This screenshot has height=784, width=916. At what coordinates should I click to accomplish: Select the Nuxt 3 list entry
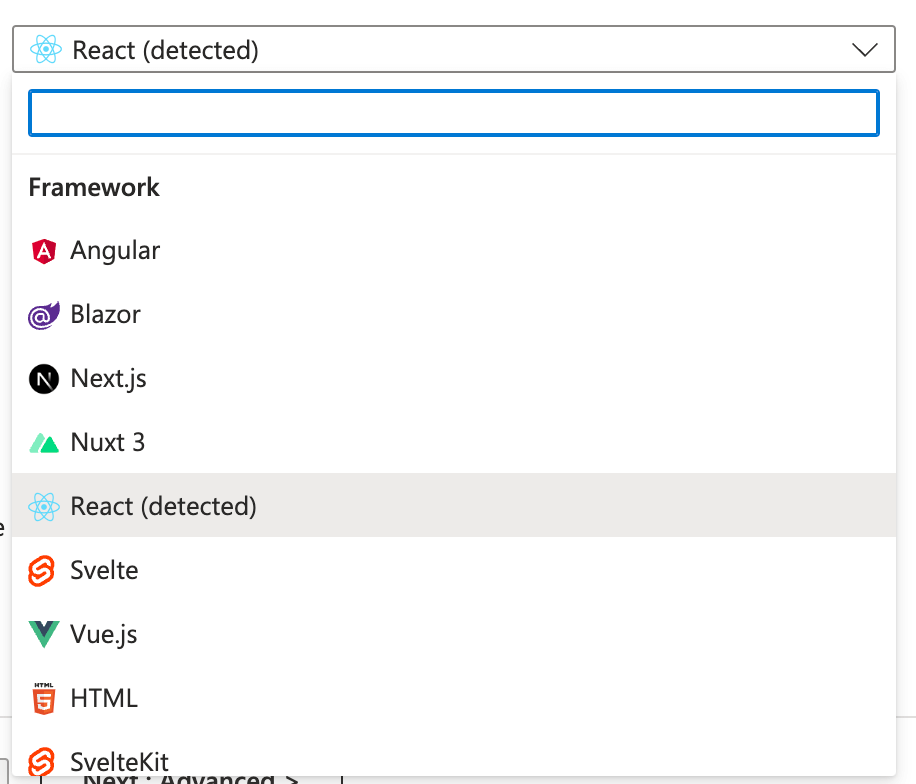pyautogui.click(x=107, y=443)
